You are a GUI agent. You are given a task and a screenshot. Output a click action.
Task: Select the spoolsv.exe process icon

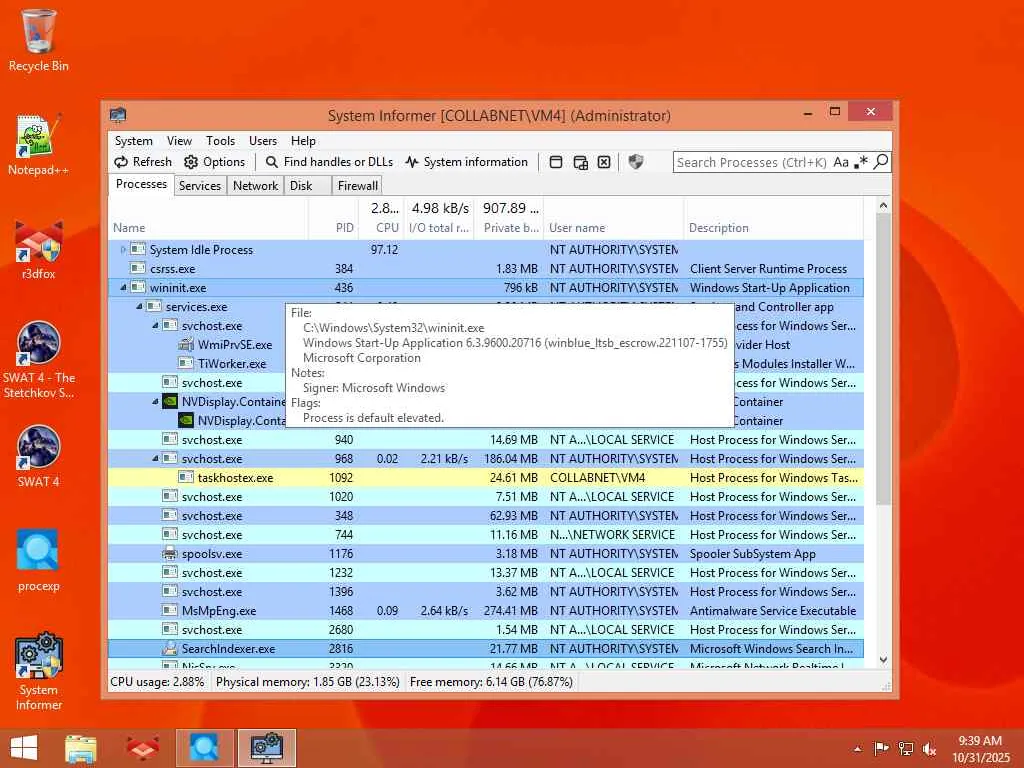(170, 554)
